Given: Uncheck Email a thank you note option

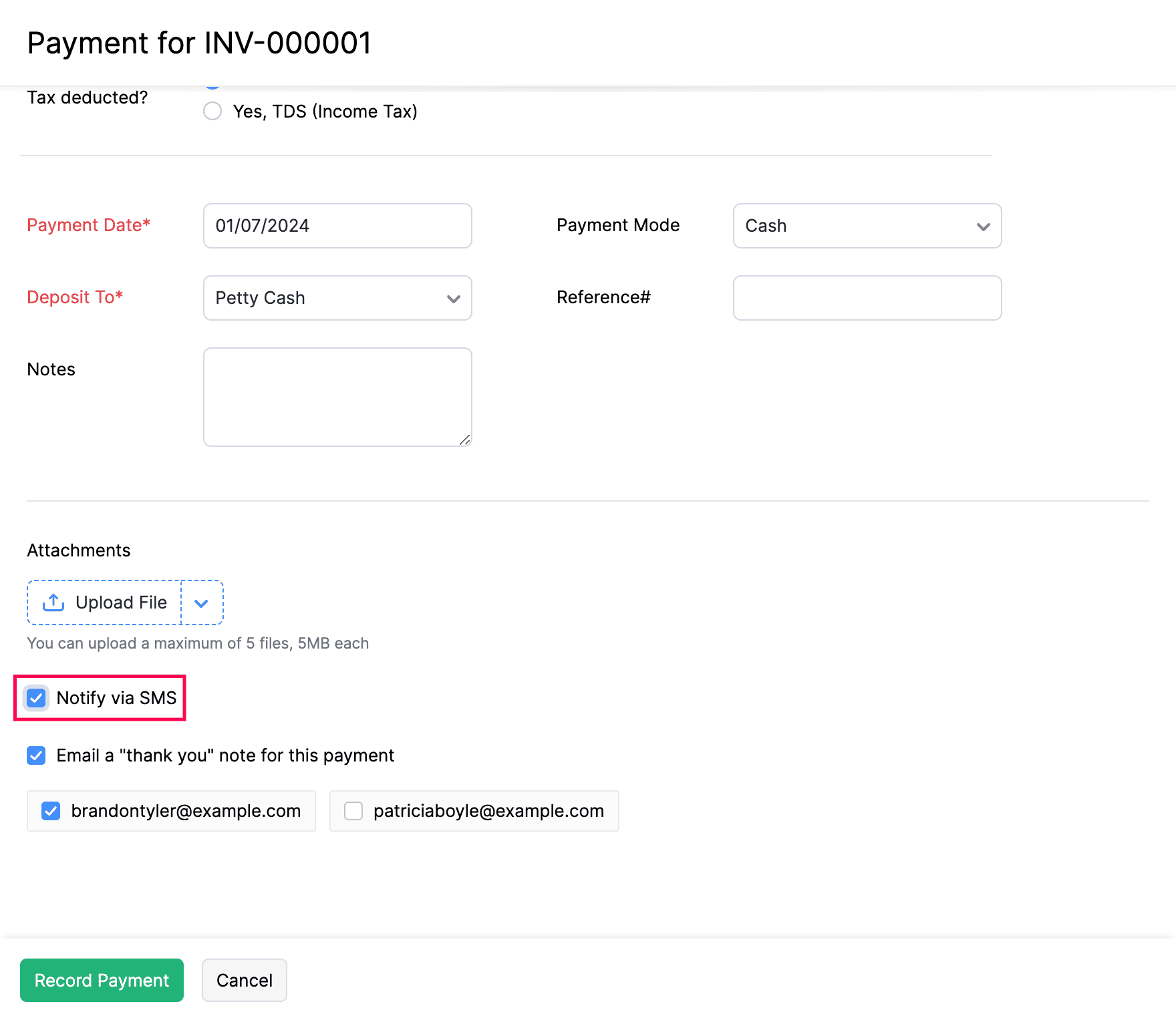Looking at the screenshot, I should coord(36,755).
